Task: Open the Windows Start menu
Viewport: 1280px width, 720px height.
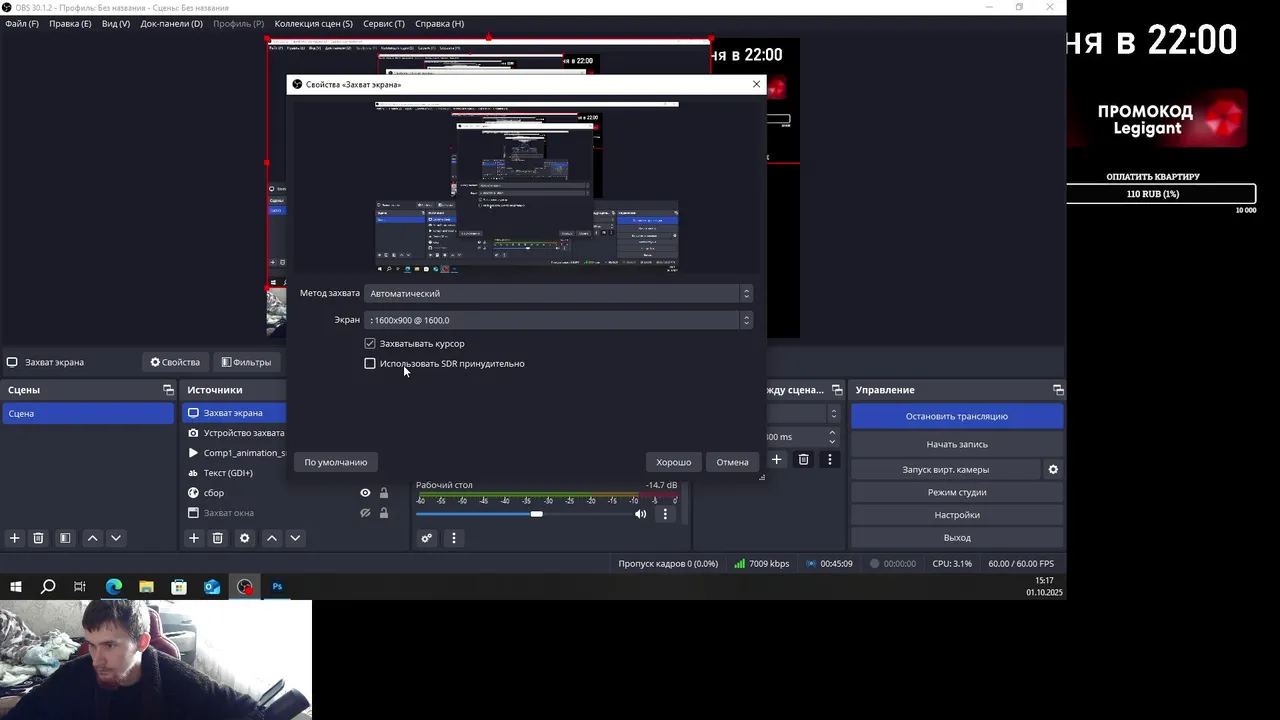Action: coord(15,587)
